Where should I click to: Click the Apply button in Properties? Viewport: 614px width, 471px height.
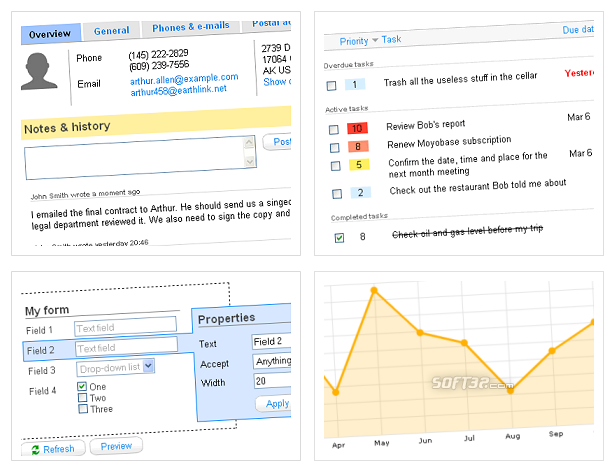(x=274, y=404)
